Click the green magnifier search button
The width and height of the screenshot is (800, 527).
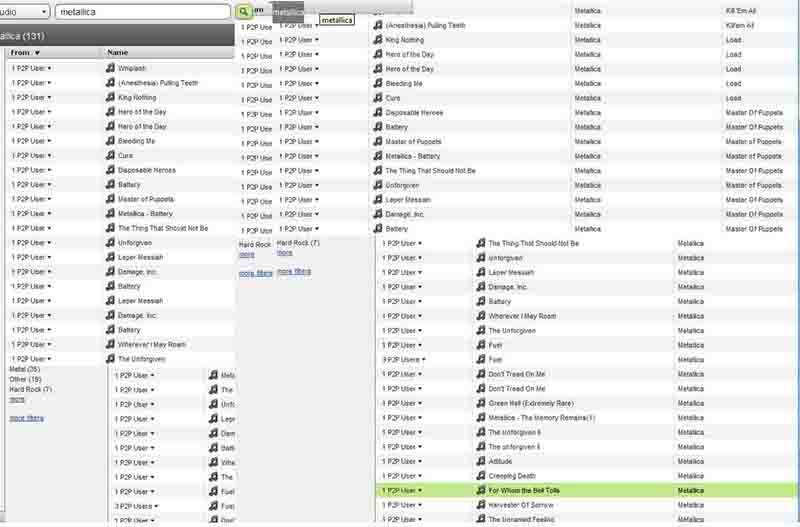pos(244,12)
